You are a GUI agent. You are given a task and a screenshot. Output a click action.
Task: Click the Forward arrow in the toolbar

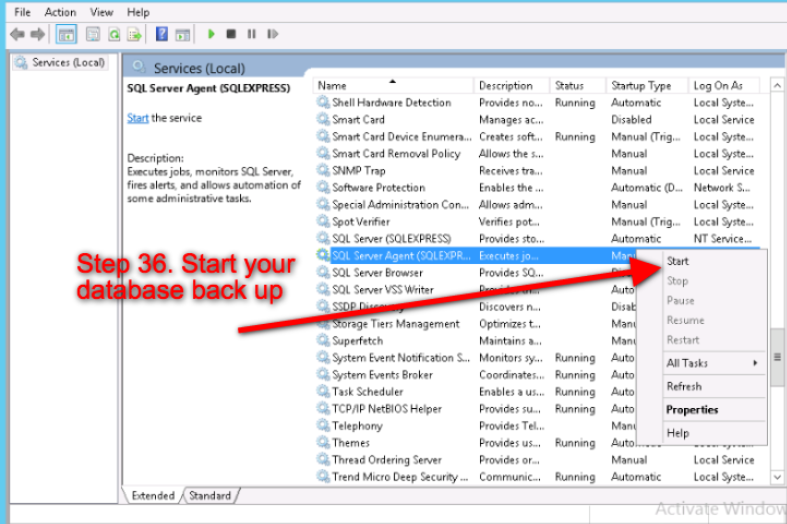(38, 34)
